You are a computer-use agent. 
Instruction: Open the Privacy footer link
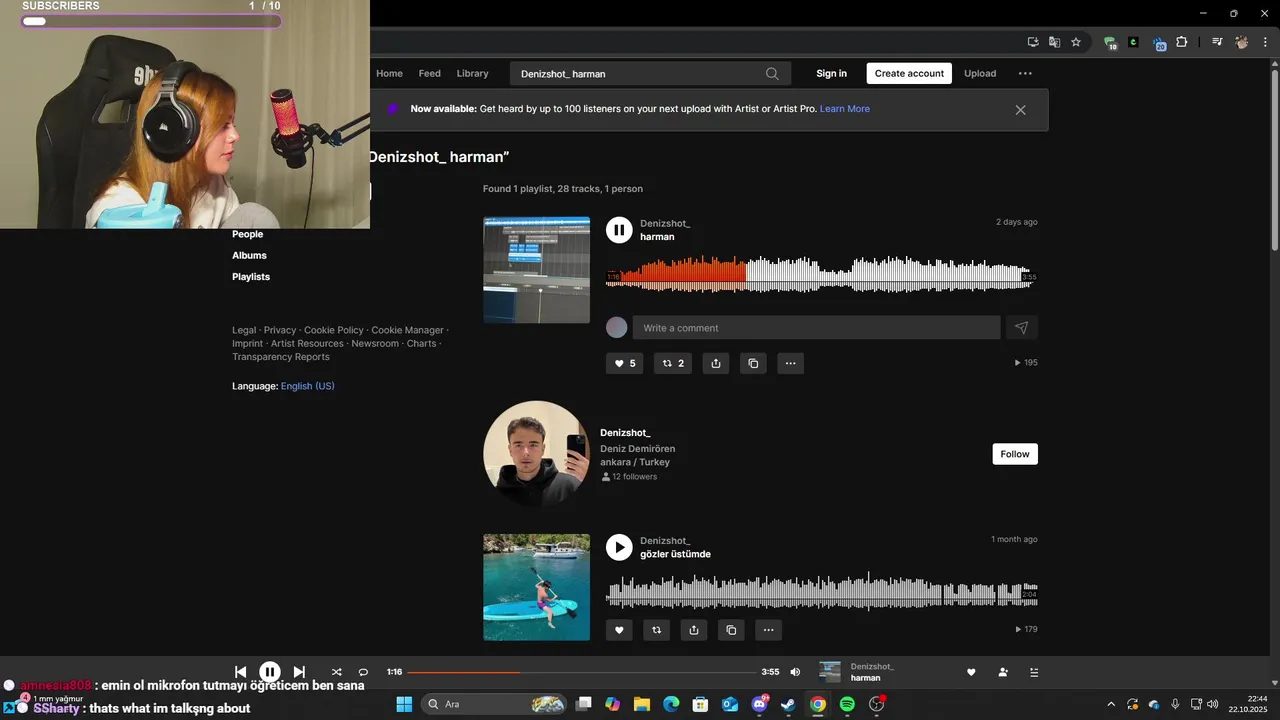point(280,330)
